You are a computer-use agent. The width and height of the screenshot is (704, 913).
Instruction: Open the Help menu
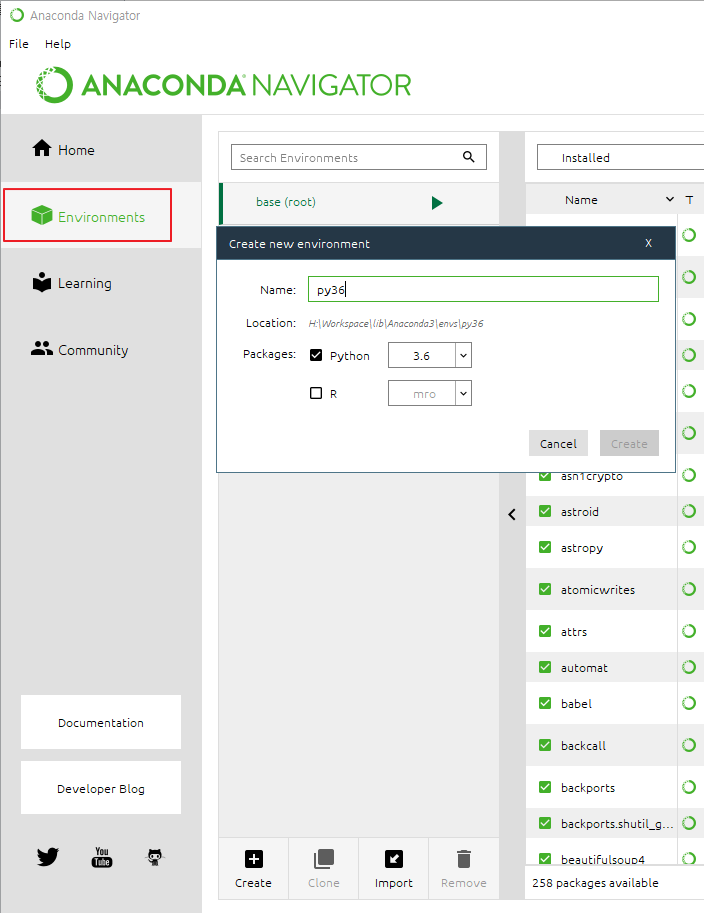[58, 44]
